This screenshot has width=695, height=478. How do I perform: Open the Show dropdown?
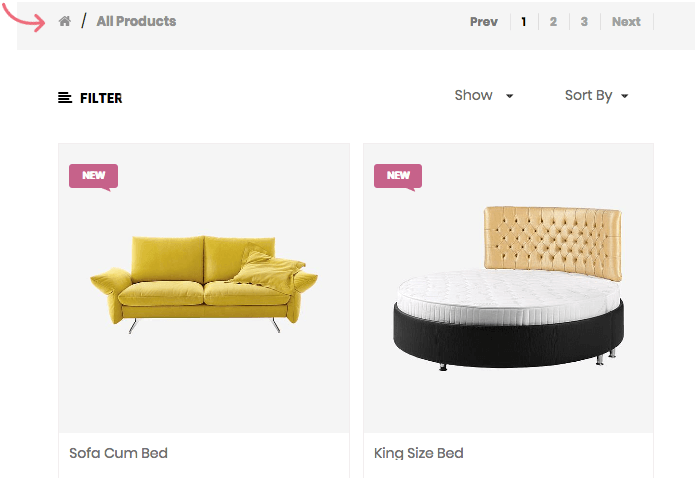point(483,96)
